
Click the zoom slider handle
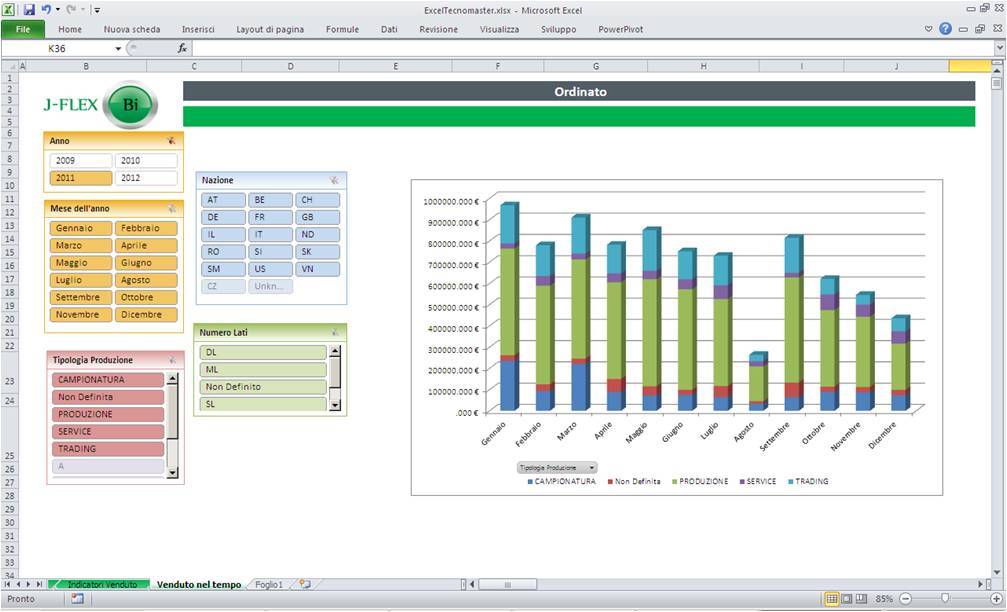pyautogui.click(x=945, y=599)
